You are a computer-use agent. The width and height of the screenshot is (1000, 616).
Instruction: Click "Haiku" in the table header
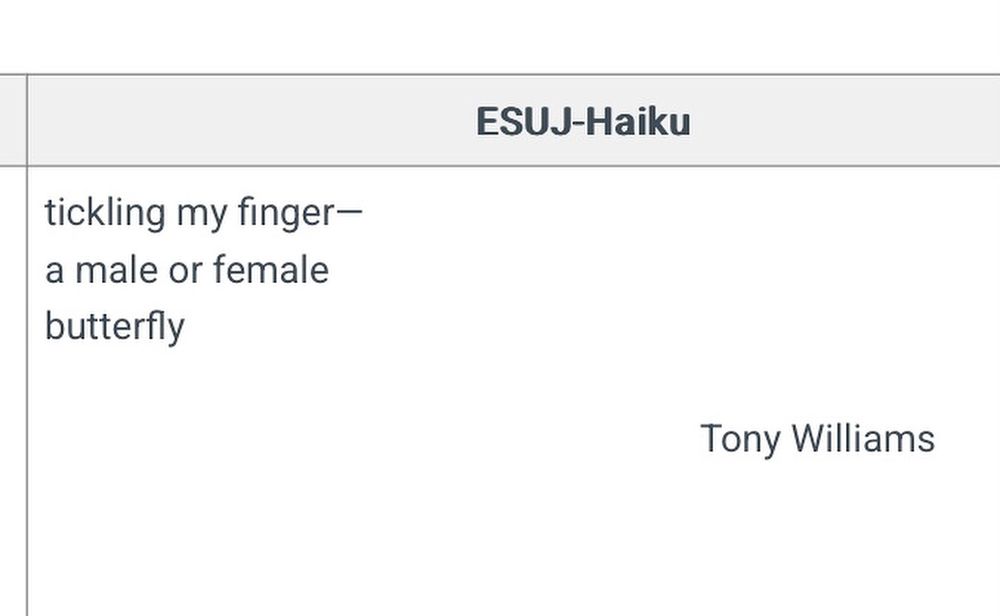pos(638,122)
